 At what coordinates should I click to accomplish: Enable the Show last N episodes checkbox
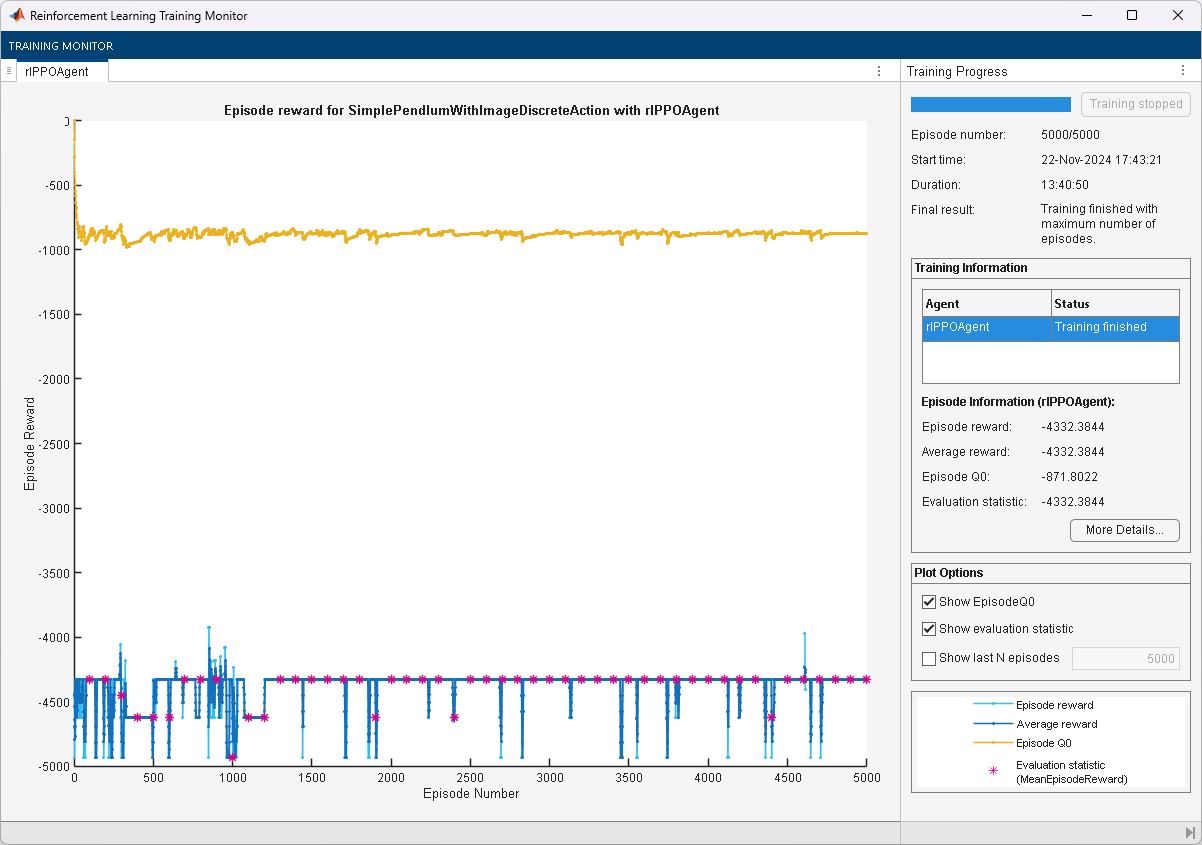(x=929, y=658)
